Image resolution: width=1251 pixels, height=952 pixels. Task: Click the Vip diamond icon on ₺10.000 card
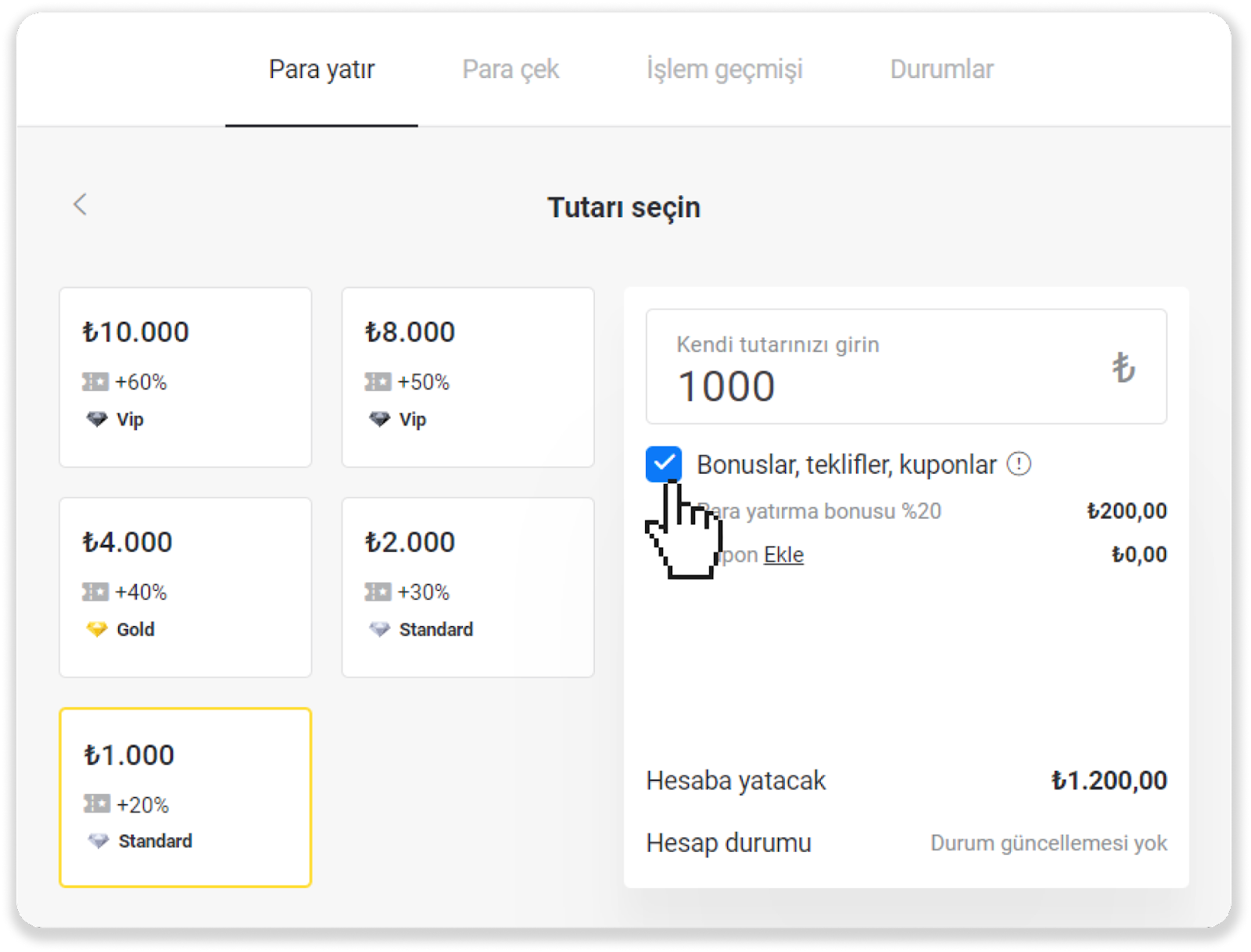pyautogui.click(x=97, y=420)
